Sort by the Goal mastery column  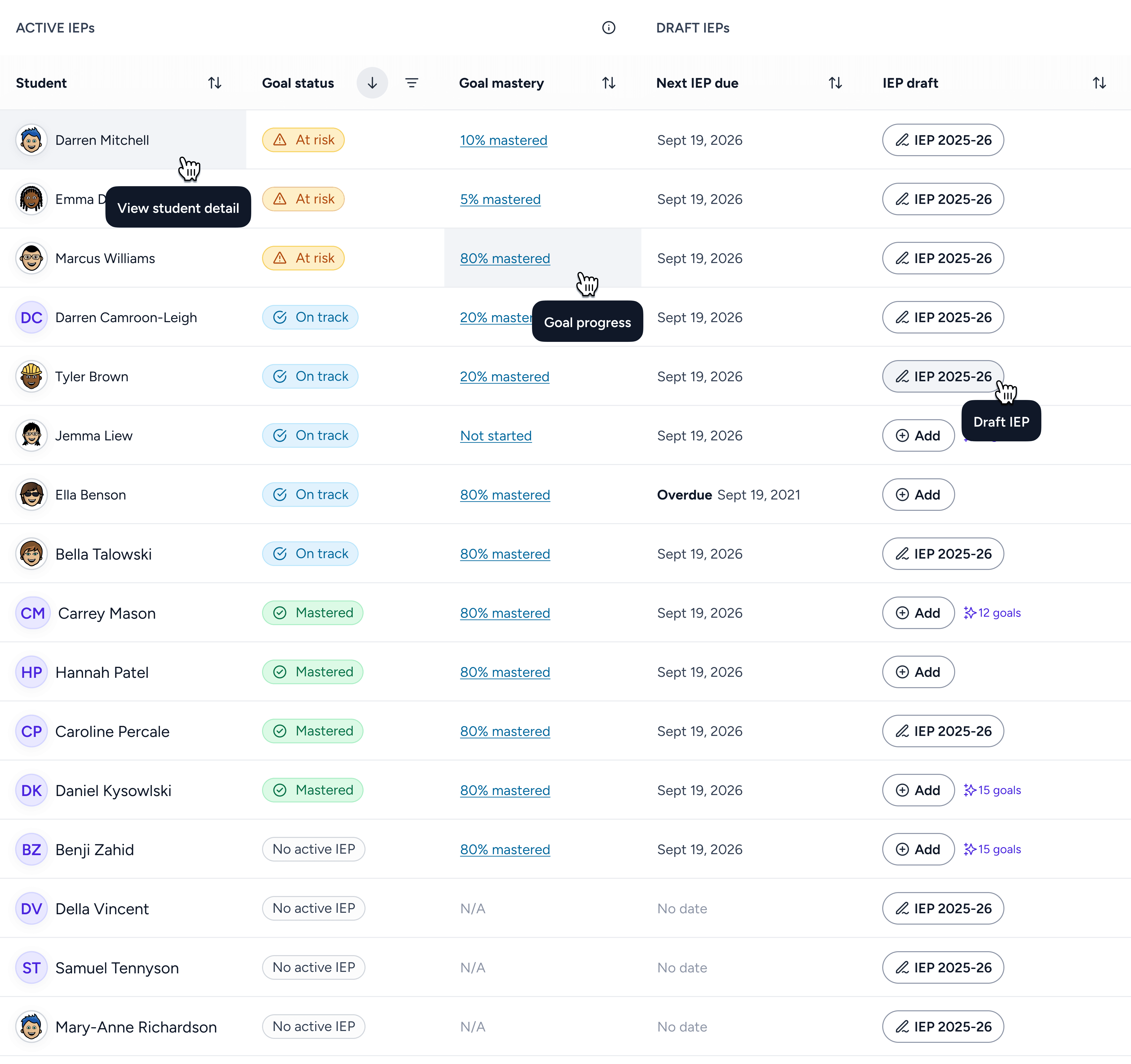608,83
